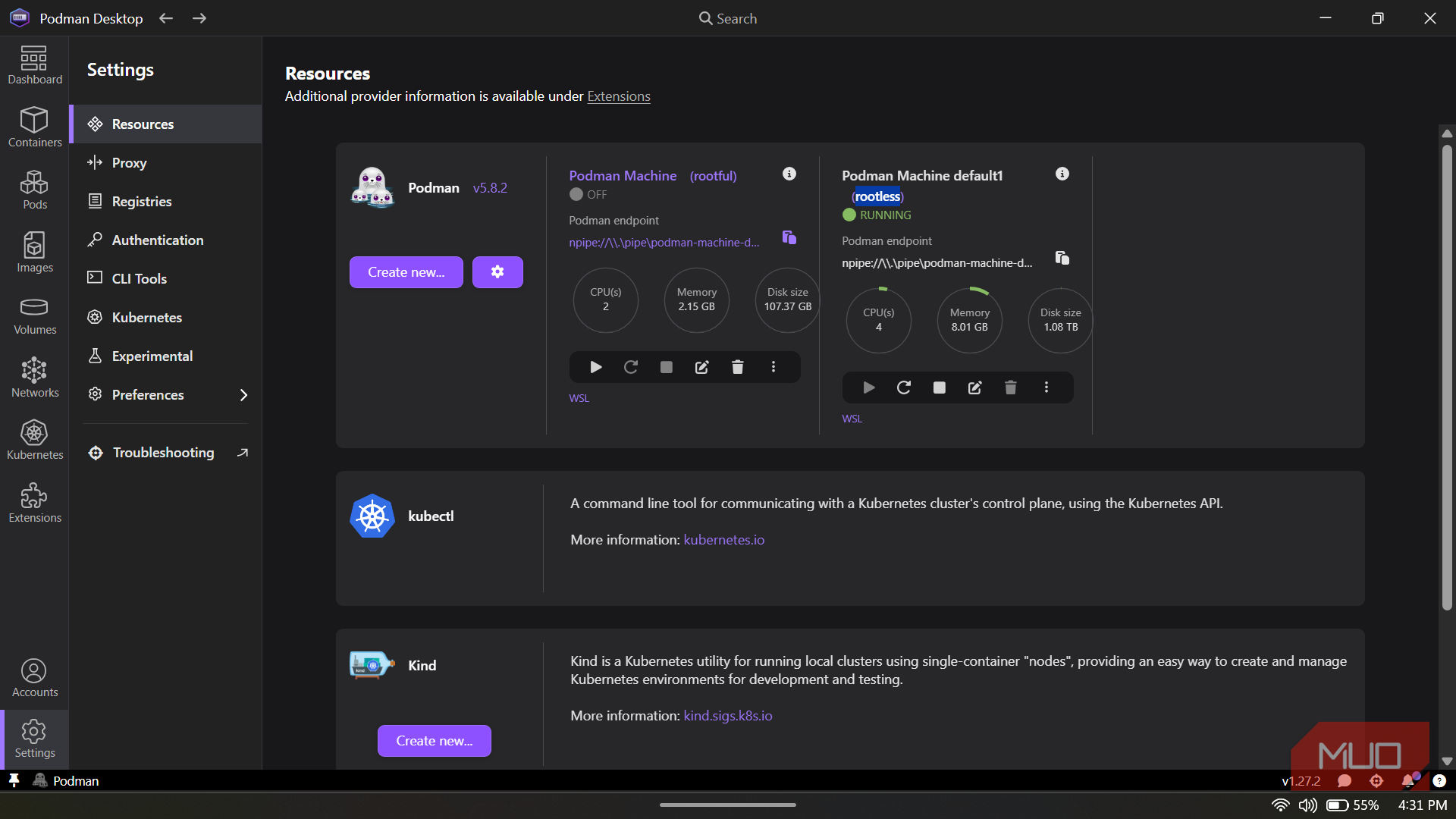Click the Podman v5.8.2 version label
This screenshot has width=1456, height=819.
tap(490, 187)
